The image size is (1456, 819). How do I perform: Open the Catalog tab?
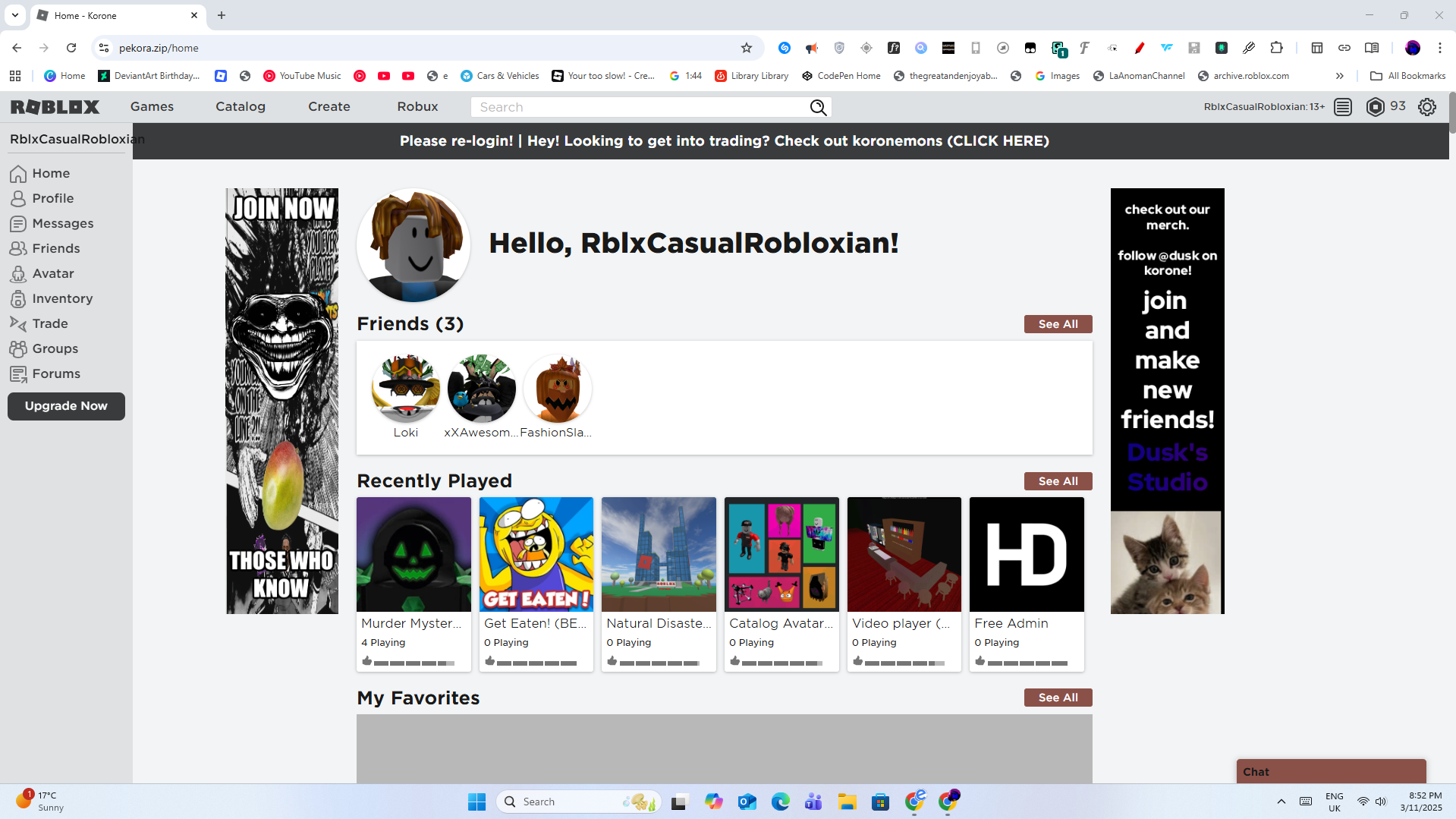pos(241,107)
